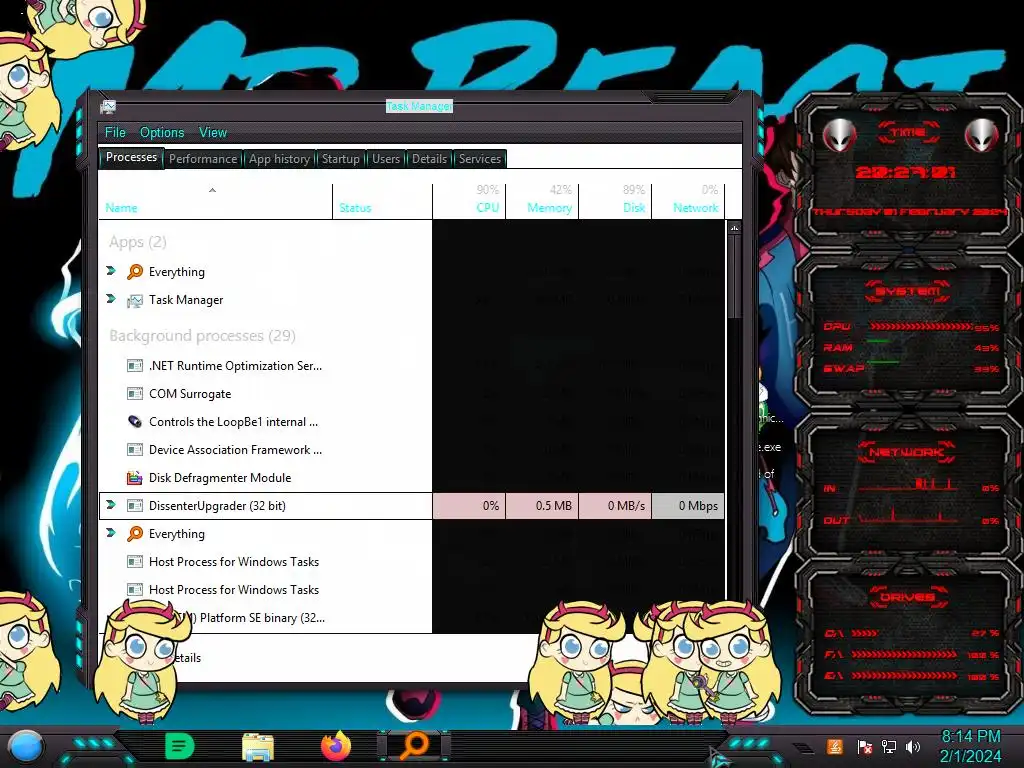Viewport: 1024px width, 768px height.
Task: Switch to the Services tab
Action: [480, 159]
